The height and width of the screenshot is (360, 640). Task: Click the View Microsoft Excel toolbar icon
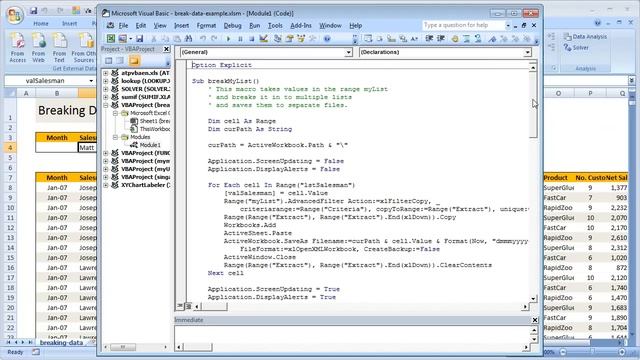pos(111,39)
